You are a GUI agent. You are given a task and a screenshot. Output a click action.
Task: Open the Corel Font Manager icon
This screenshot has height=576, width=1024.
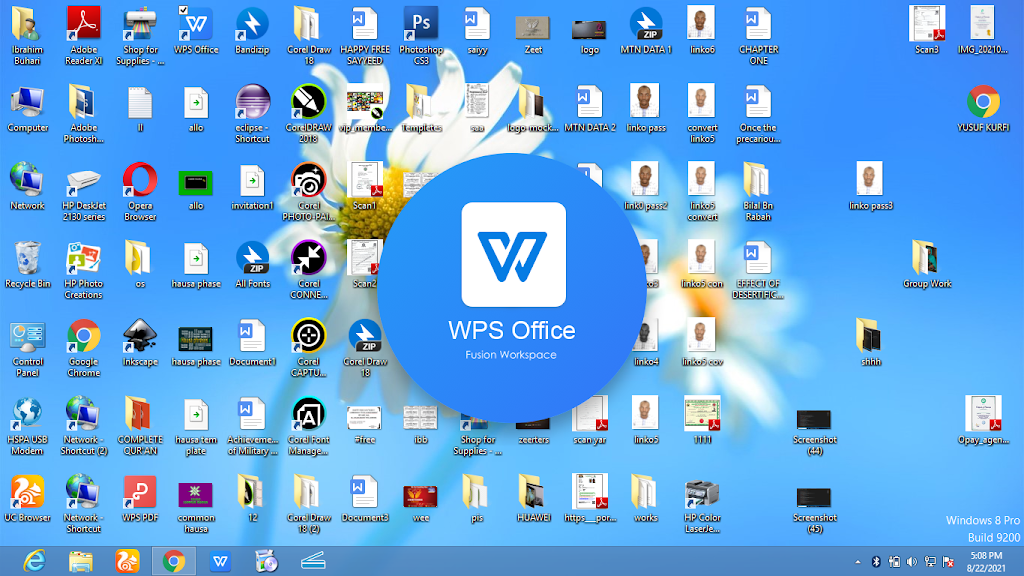click(x=308, y=415)
